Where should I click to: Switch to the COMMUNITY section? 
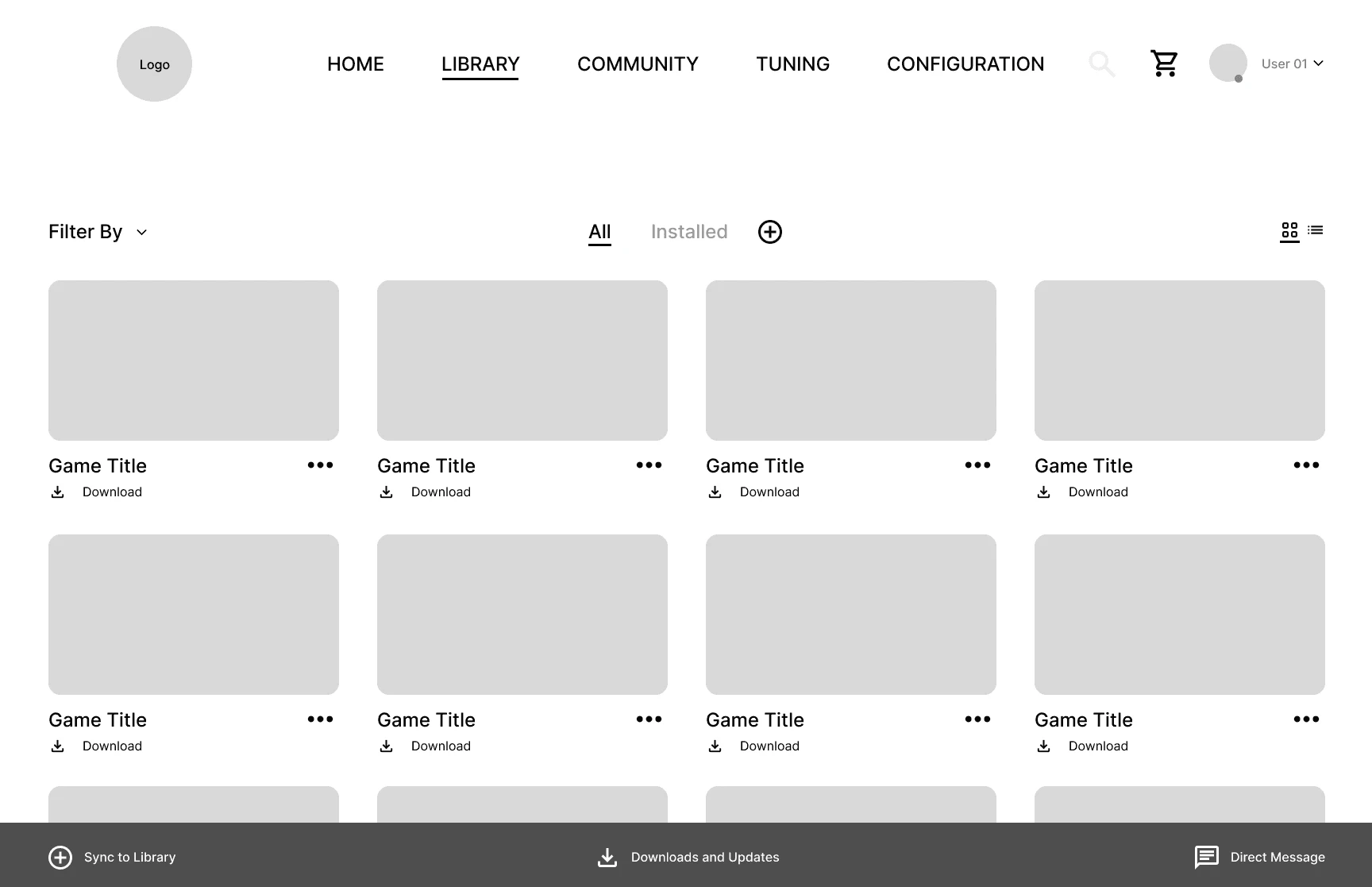(x=638, y=64)
